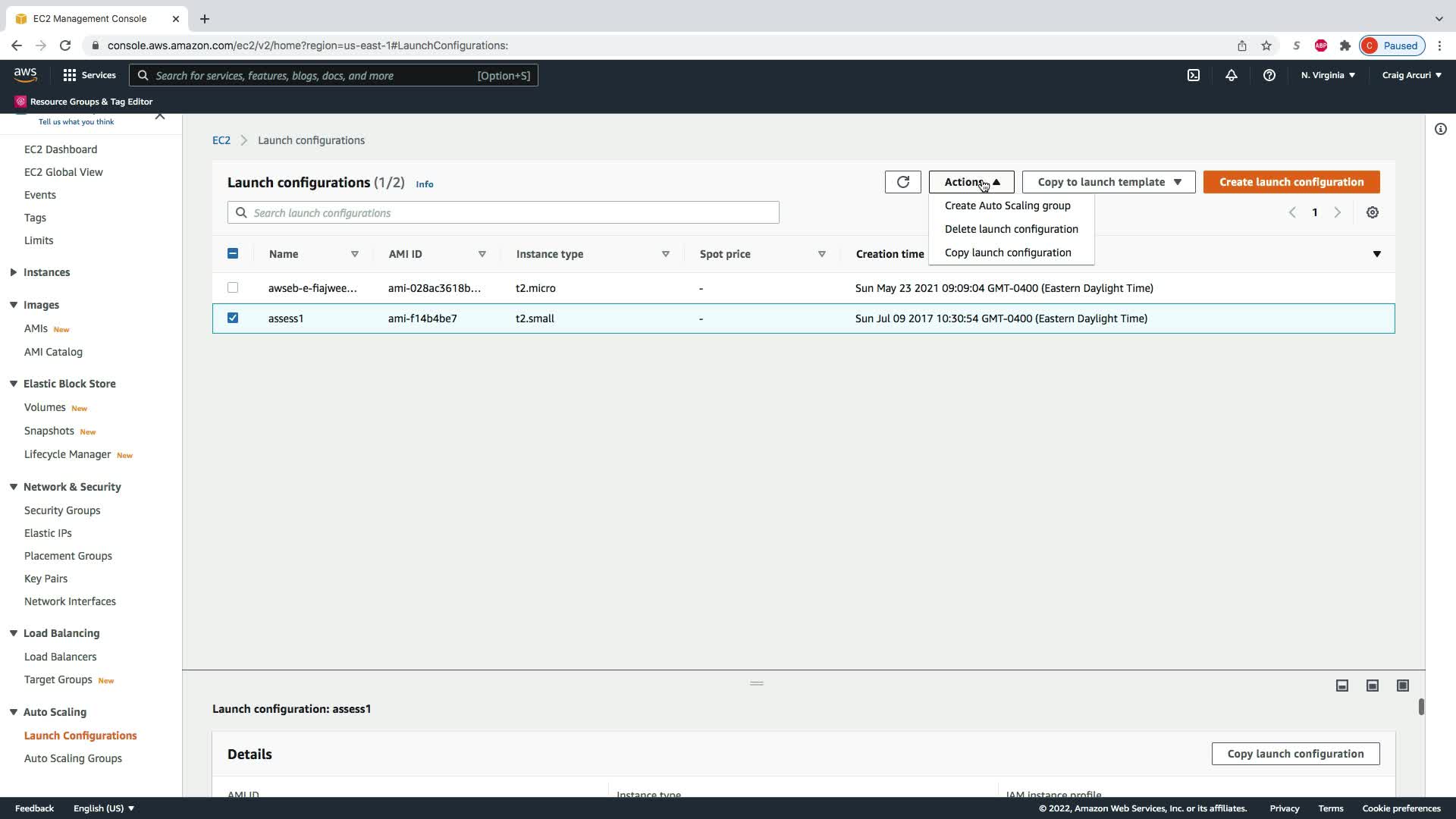Toggle the select-all header checkbox

pos(233,253)
